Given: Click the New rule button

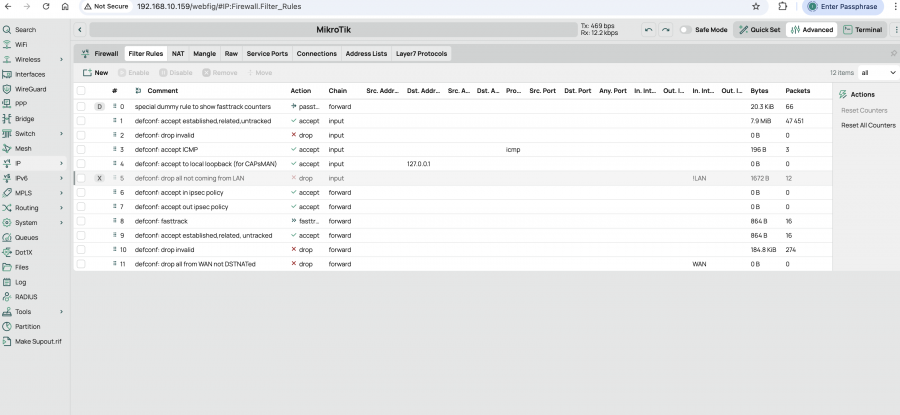Looking at the screenshot, I should click(95, 73).
